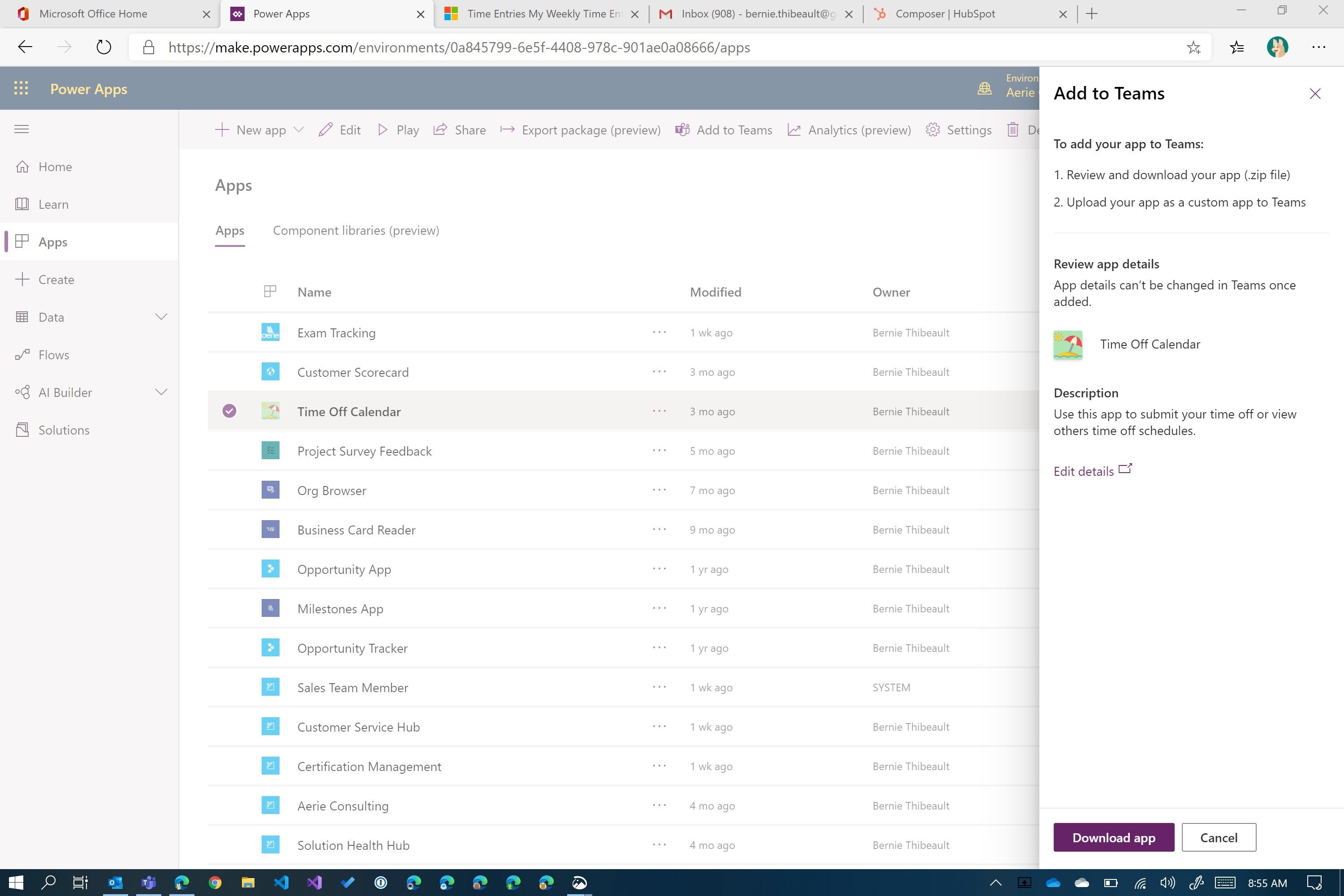Open more options for Exam Tracking
This screenshot has width=1344, height=896.
(659, 332)
